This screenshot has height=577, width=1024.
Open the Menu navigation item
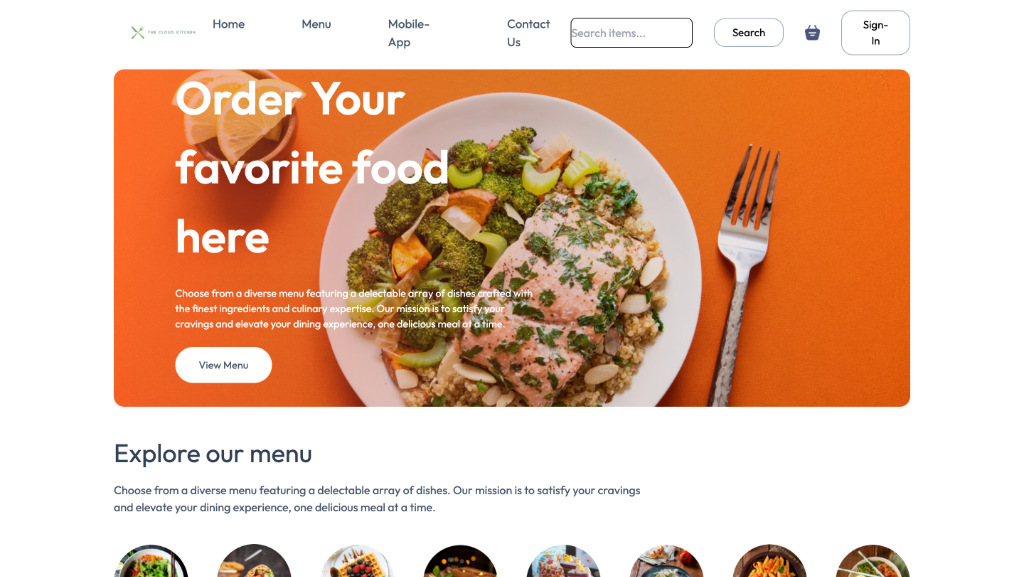(x=316, y=24)
